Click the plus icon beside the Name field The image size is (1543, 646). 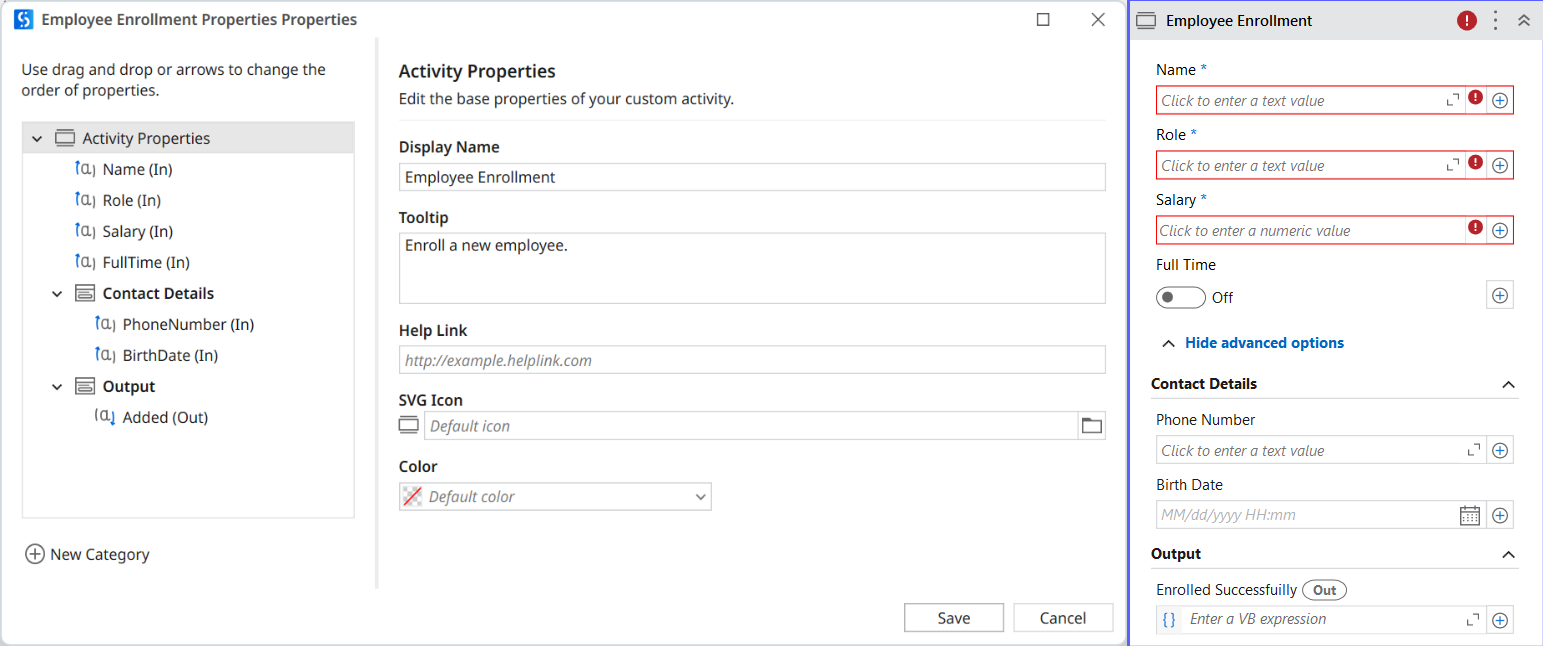tap(1499, 100)
